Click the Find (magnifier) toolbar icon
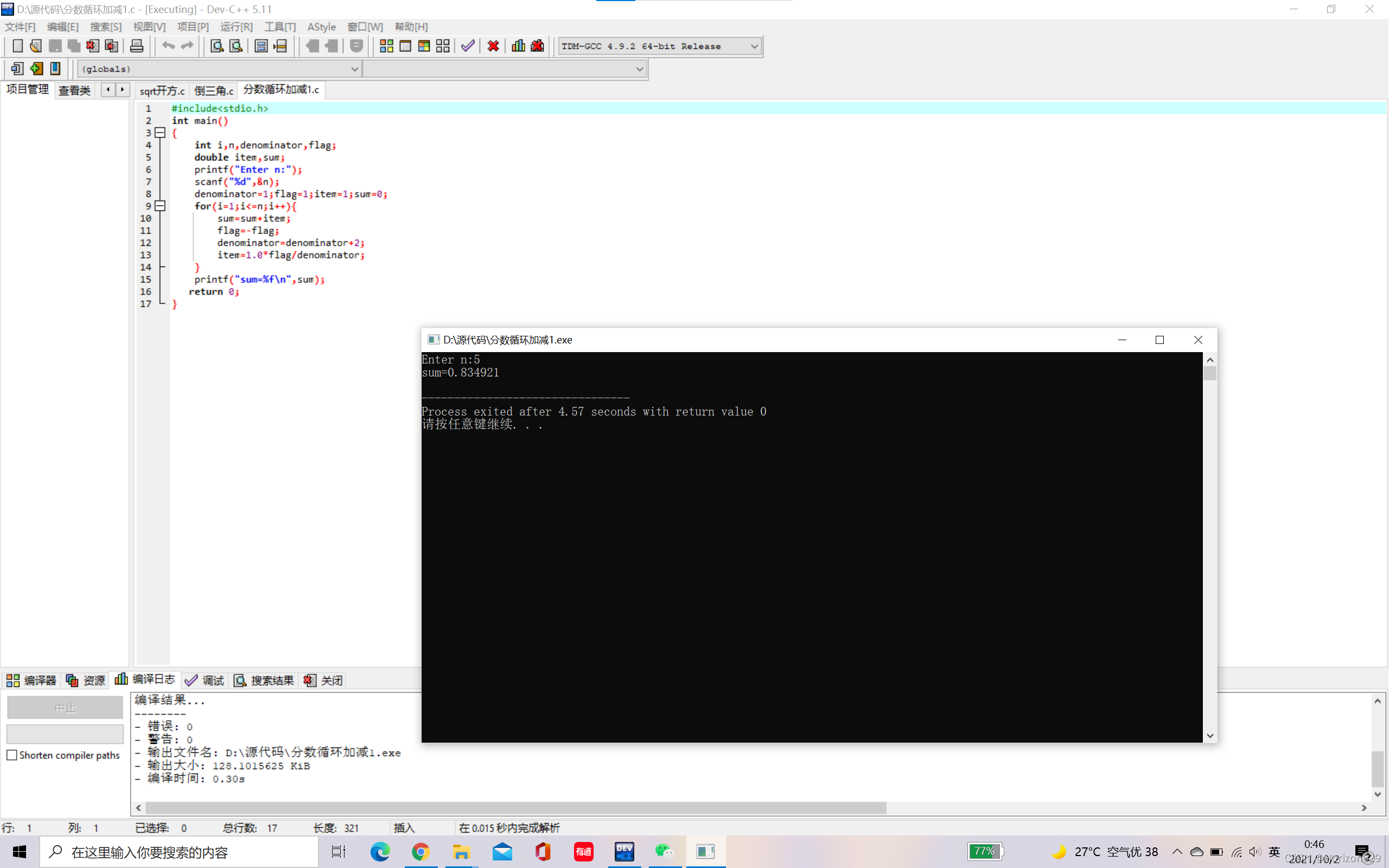The height and width of the screenshot is (868, 1389). click(217, 46)
